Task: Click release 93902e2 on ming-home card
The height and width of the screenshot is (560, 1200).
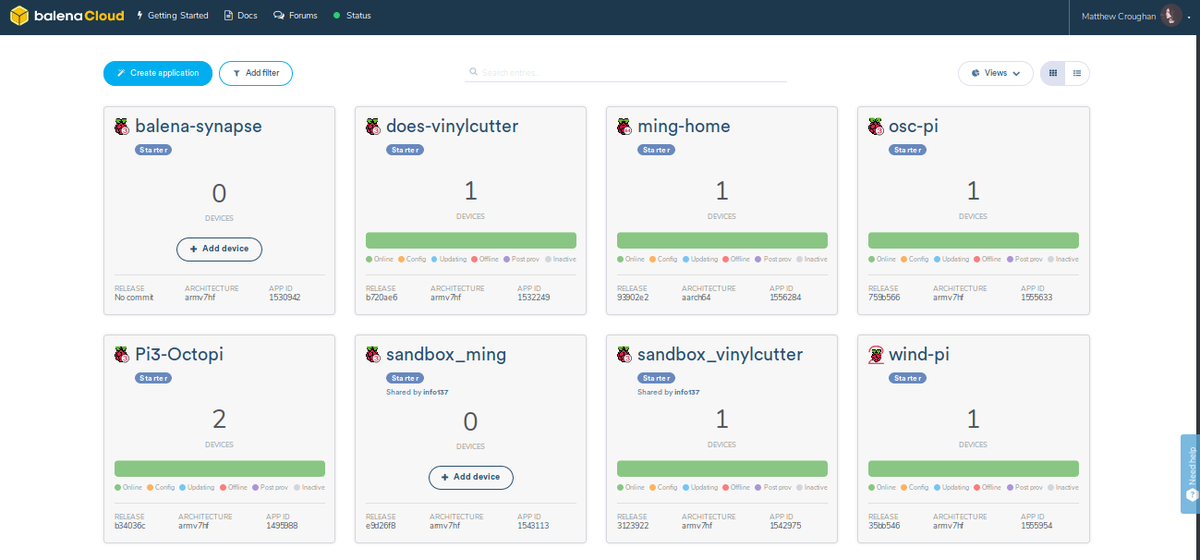Action: (633, 298)
